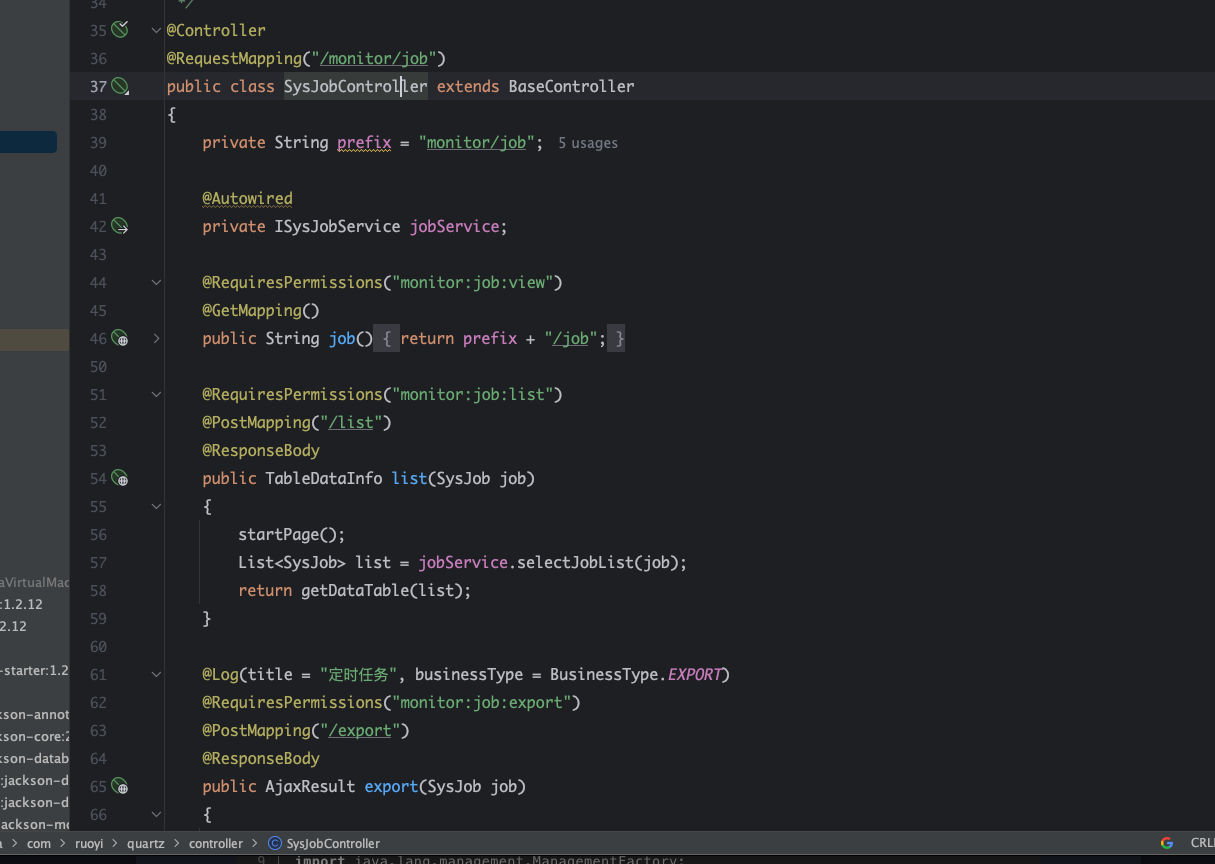Viewport: 1215px width, 864px height.
Task: Collapse the list method at monitor:job:list annotation
Action: pos(156,395)
